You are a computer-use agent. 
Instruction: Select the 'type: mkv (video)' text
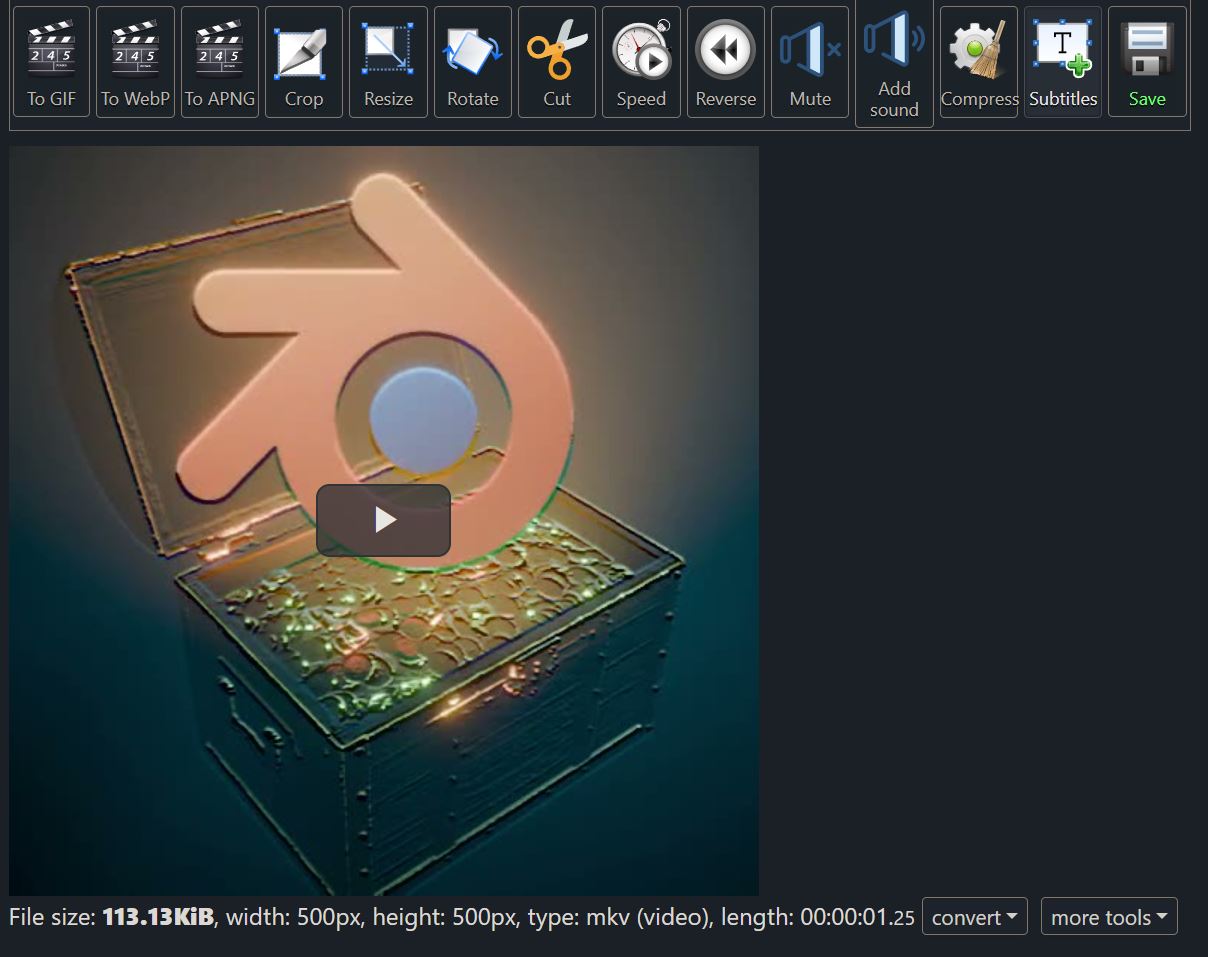[x=619, y=917]
